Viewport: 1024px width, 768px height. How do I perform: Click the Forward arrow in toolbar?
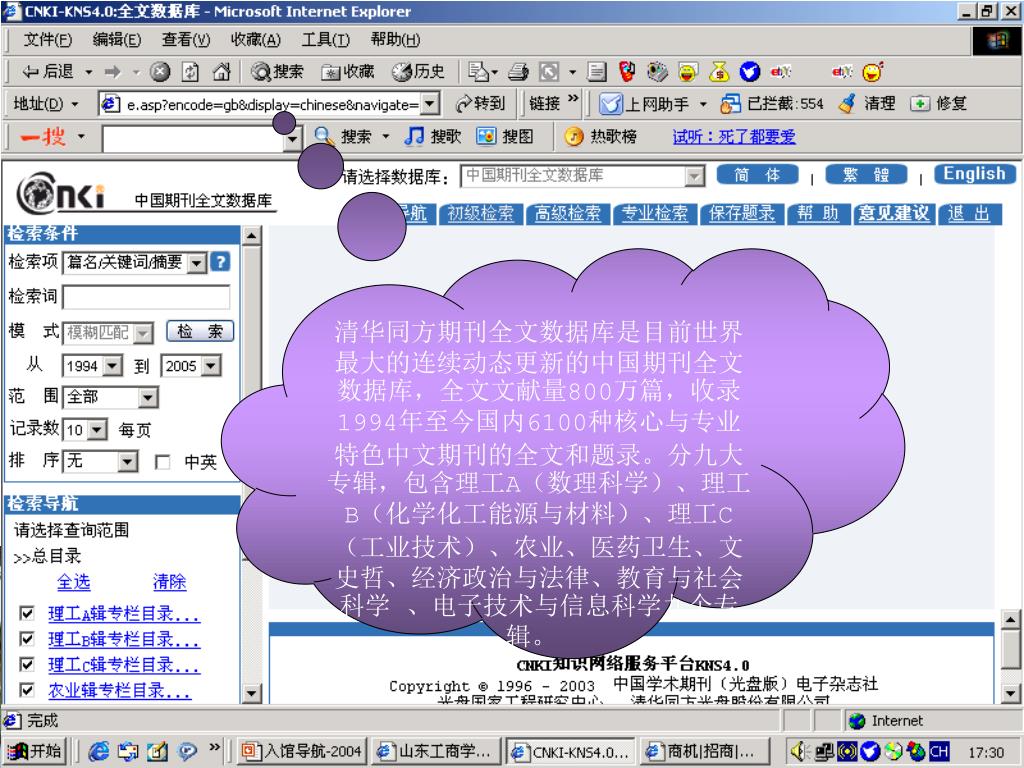click(x=113, y=71)
